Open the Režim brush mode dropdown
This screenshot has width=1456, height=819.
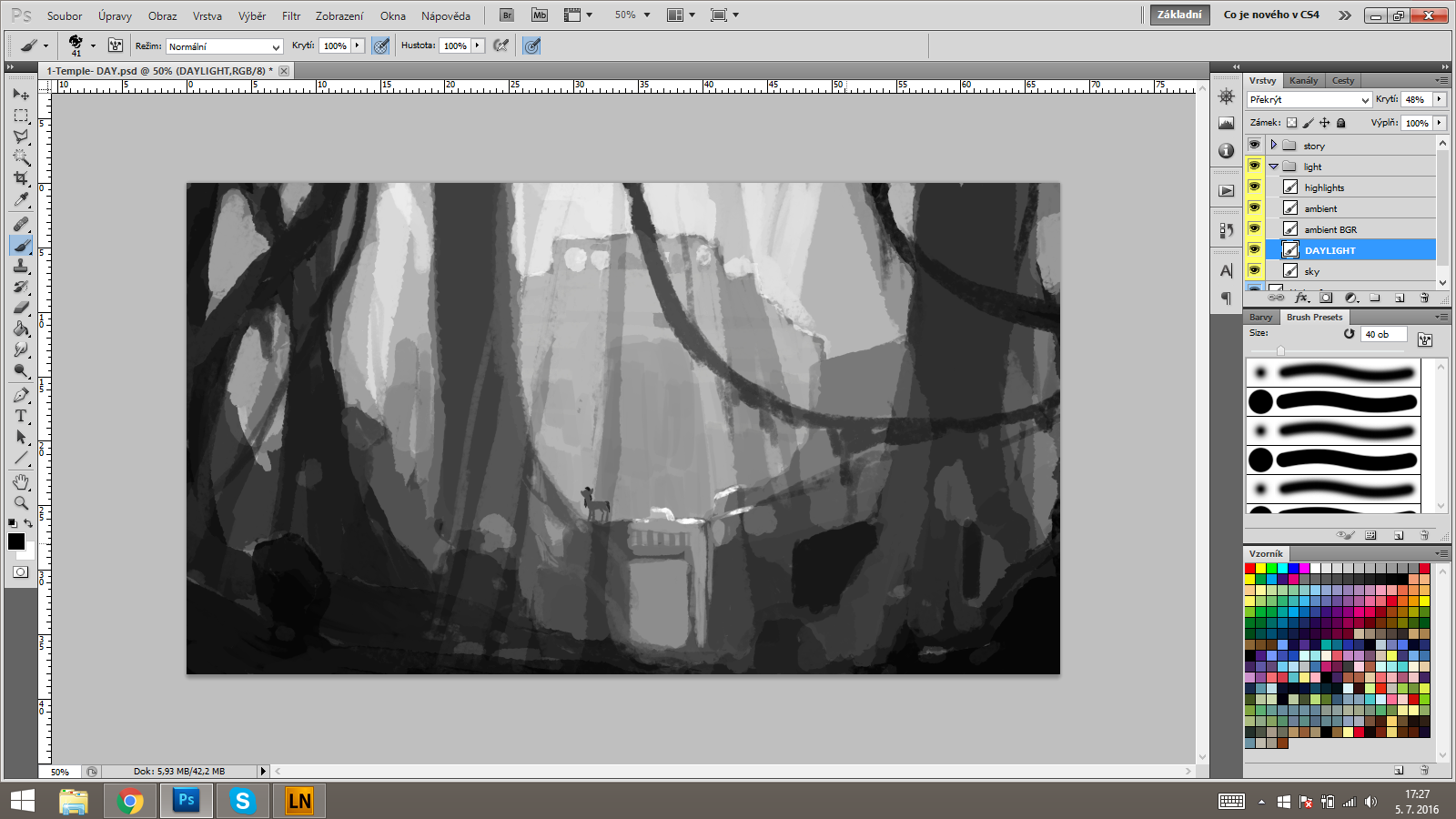tap(224, 46)
